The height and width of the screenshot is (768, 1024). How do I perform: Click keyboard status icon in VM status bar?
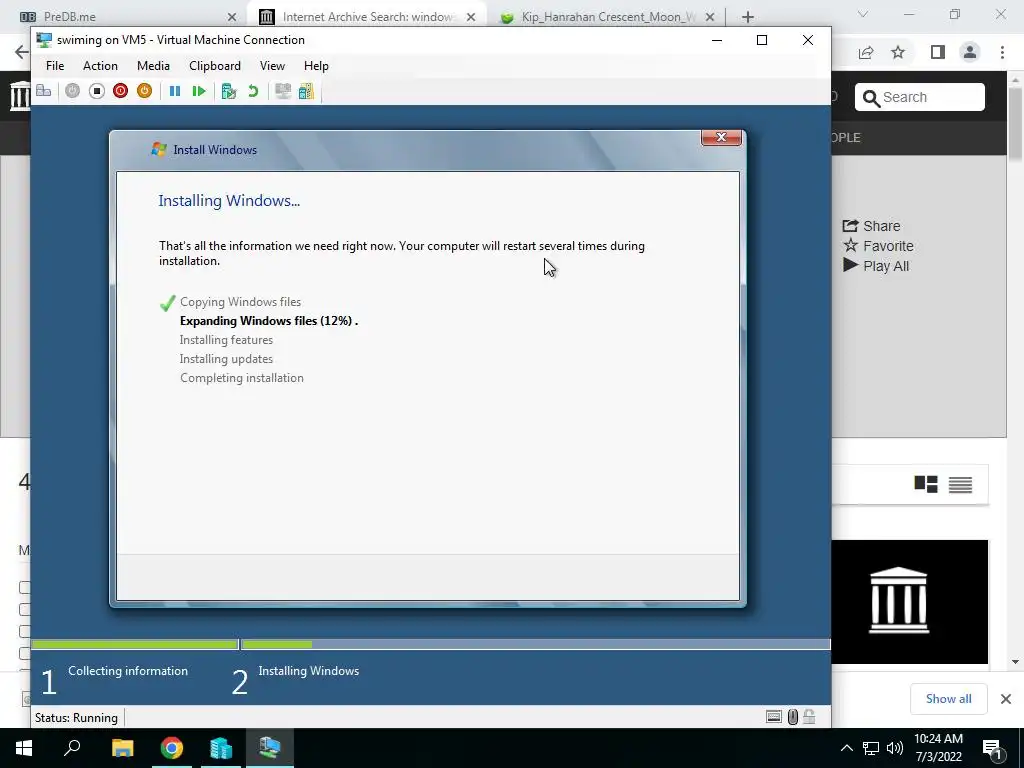click(x=774, y=717)
